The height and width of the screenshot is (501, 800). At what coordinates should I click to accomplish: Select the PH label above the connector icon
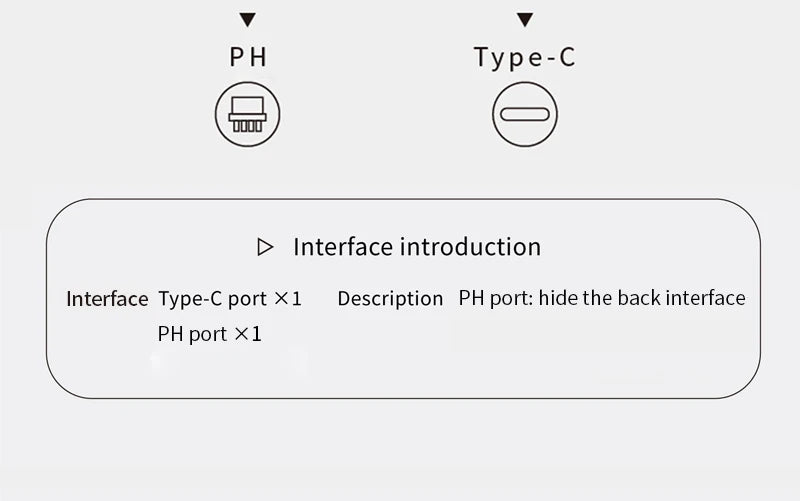click(x=248, y=57)
